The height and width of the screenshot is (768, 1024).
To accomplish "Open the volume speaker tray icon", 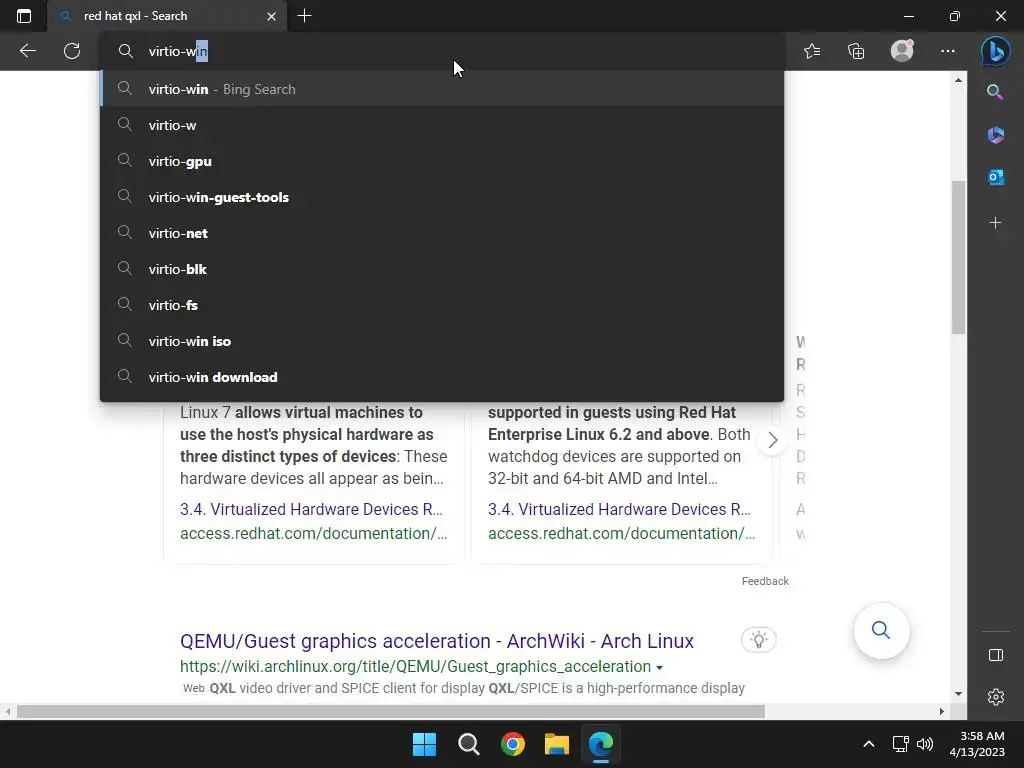I will (925, 744).
